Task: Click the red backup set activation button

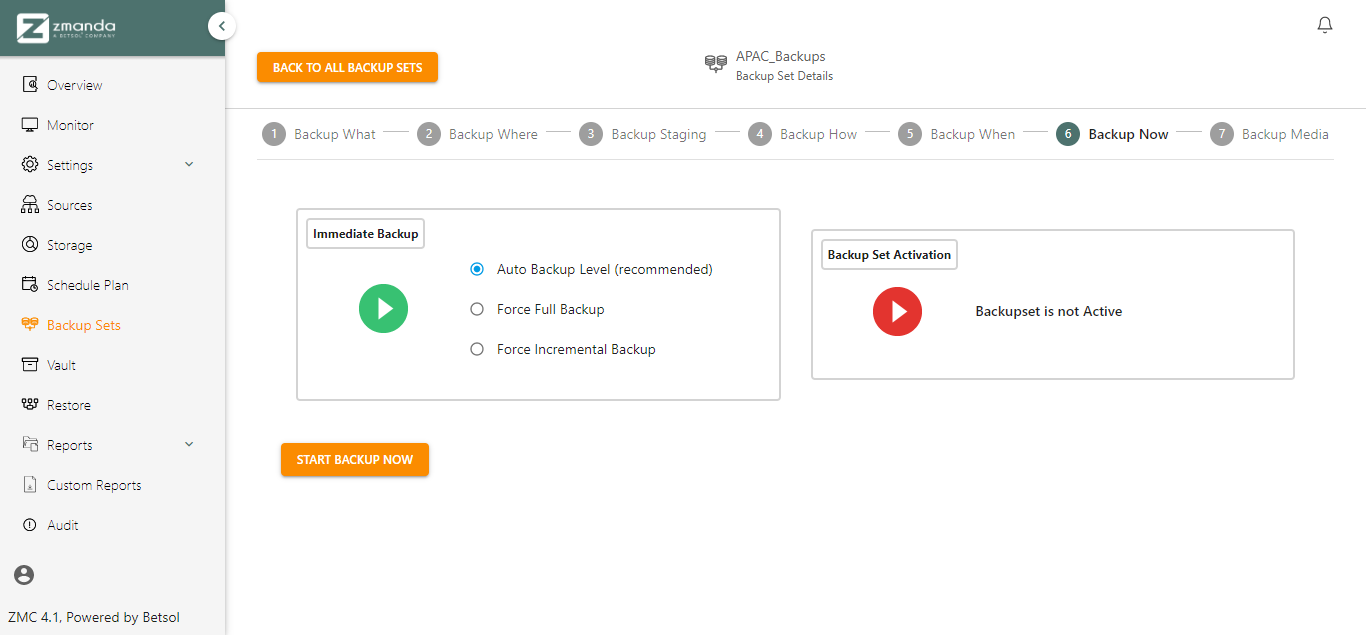Action: pyautogui.click(x=898, y=311)
